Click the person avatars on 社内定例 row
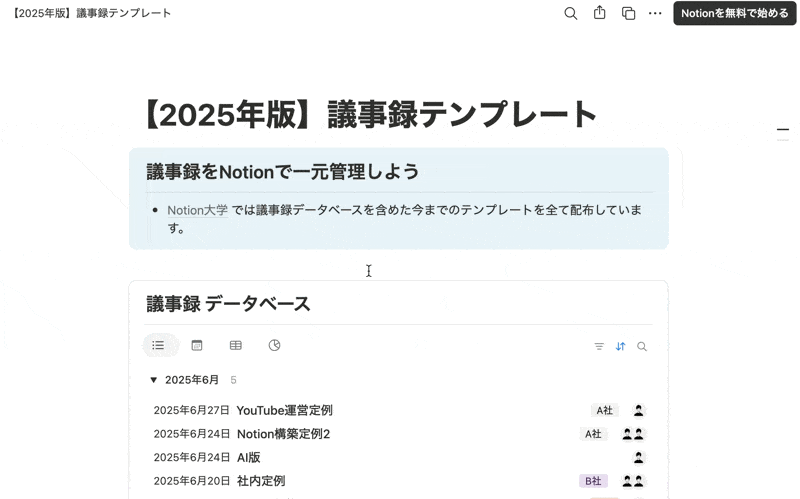800x499 pixels. pyautogui.click(x=633, y=481)
